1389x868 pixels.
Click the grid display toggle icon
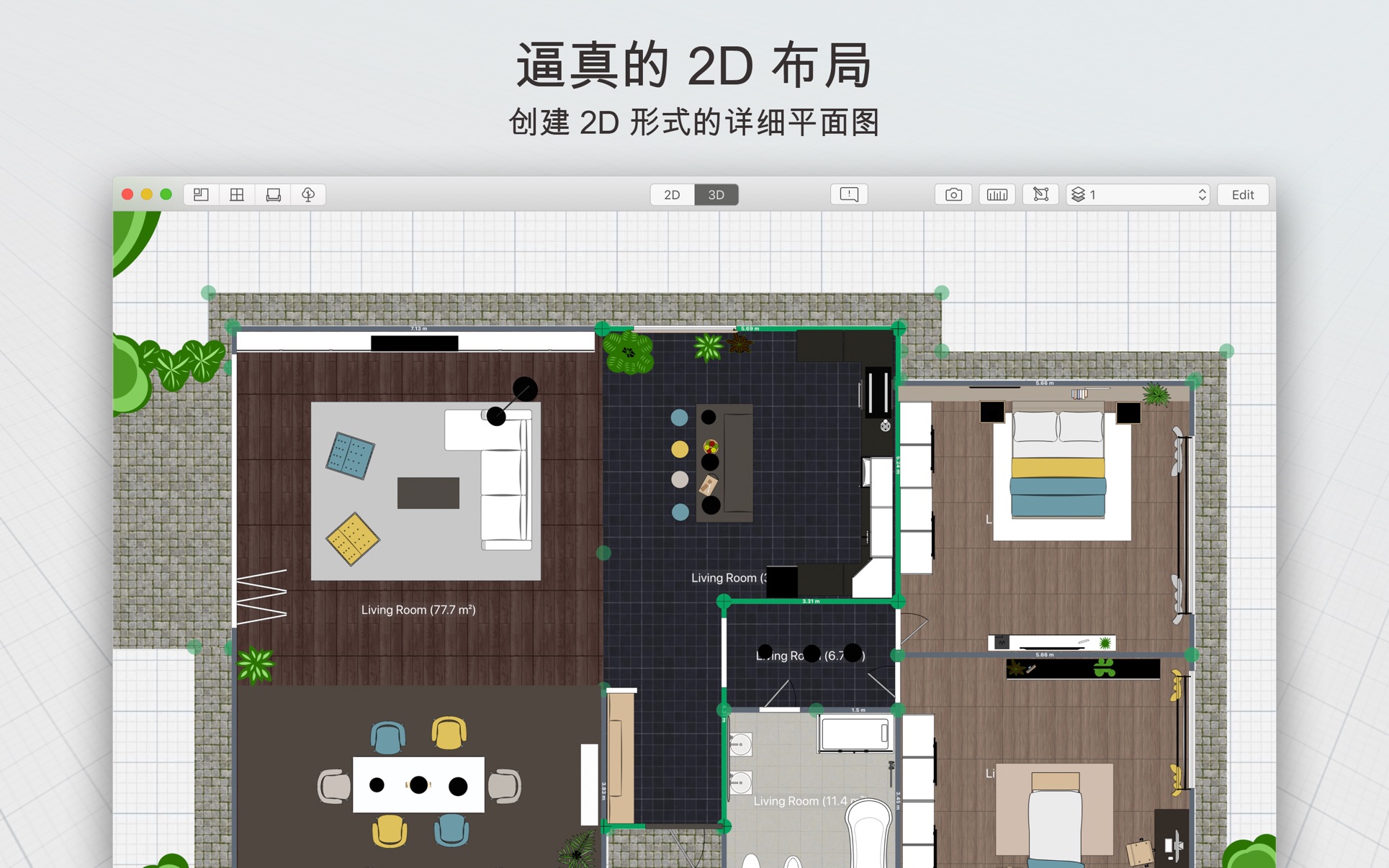[x=237, y=196]
